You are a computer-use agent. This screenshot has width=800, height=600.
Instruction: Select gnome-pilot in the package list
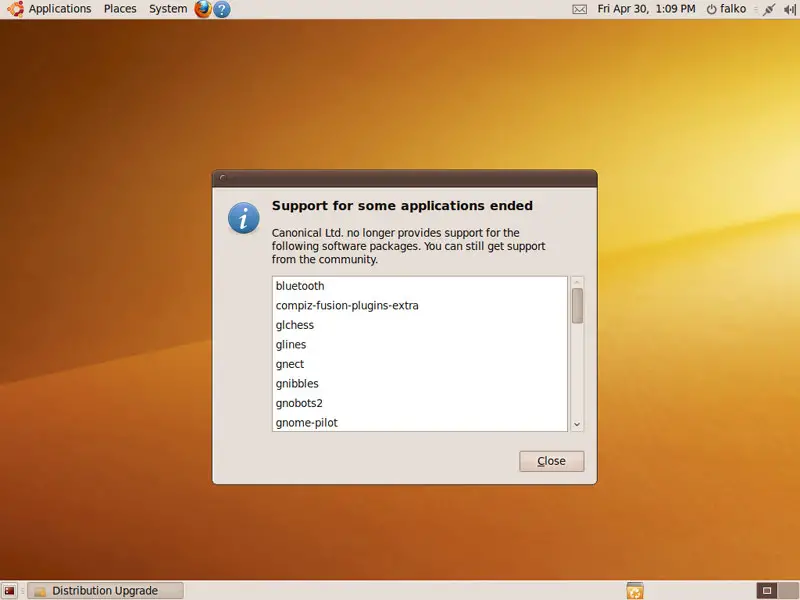pyautogui.click(x=419, y=422)
